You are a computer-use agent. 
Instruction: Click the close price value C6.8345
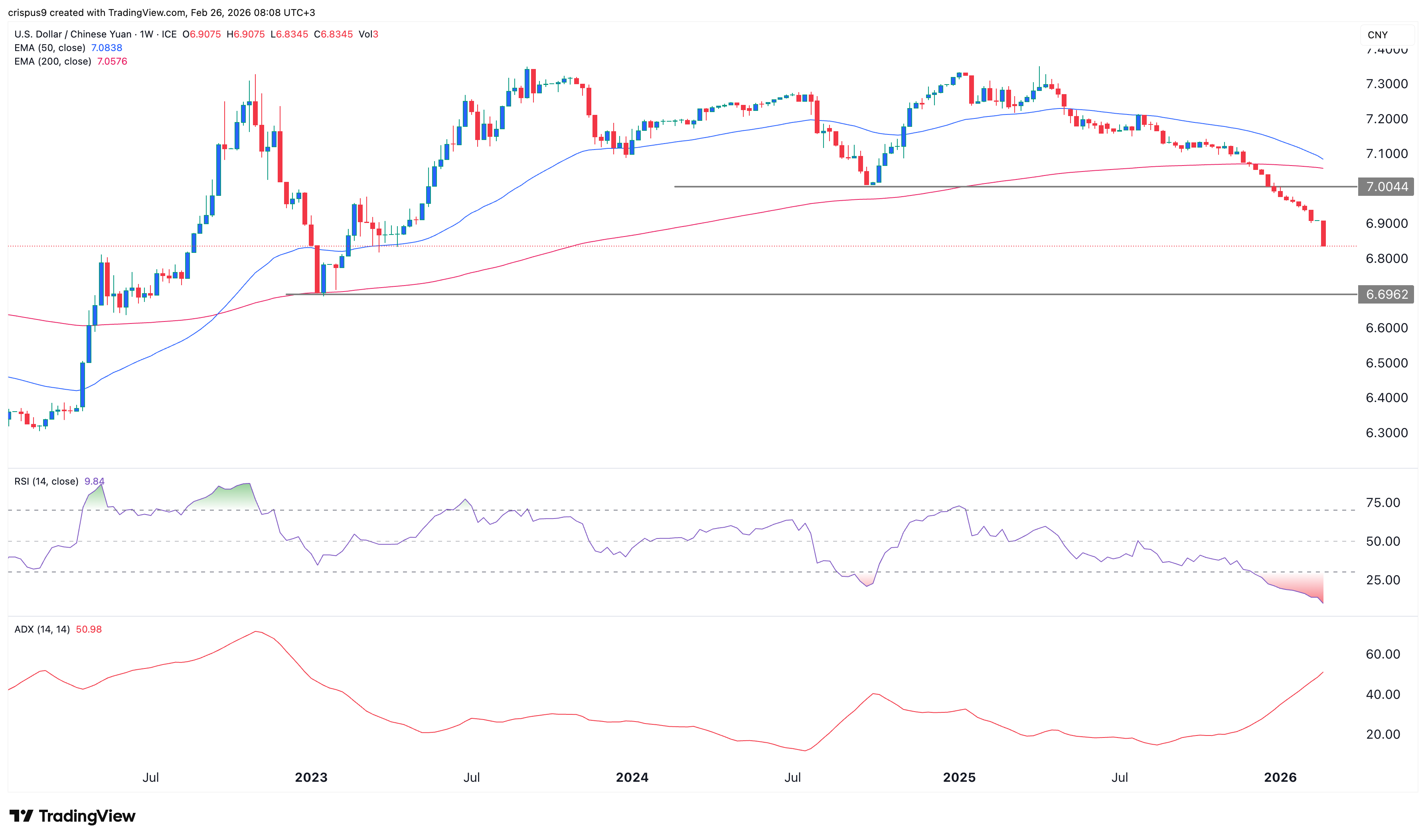[335, 34]
